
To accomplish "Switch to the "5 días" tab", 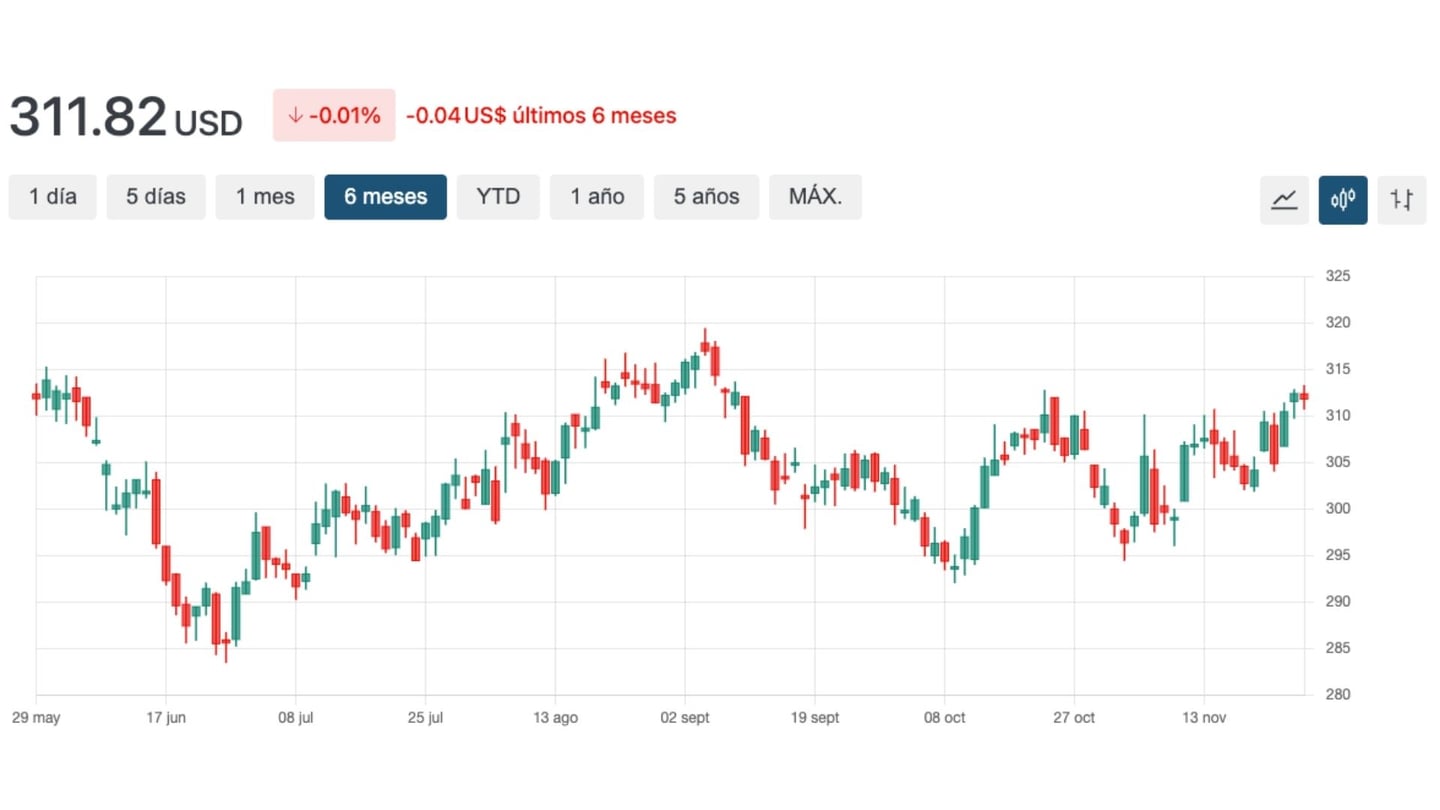I will (156, 197).
